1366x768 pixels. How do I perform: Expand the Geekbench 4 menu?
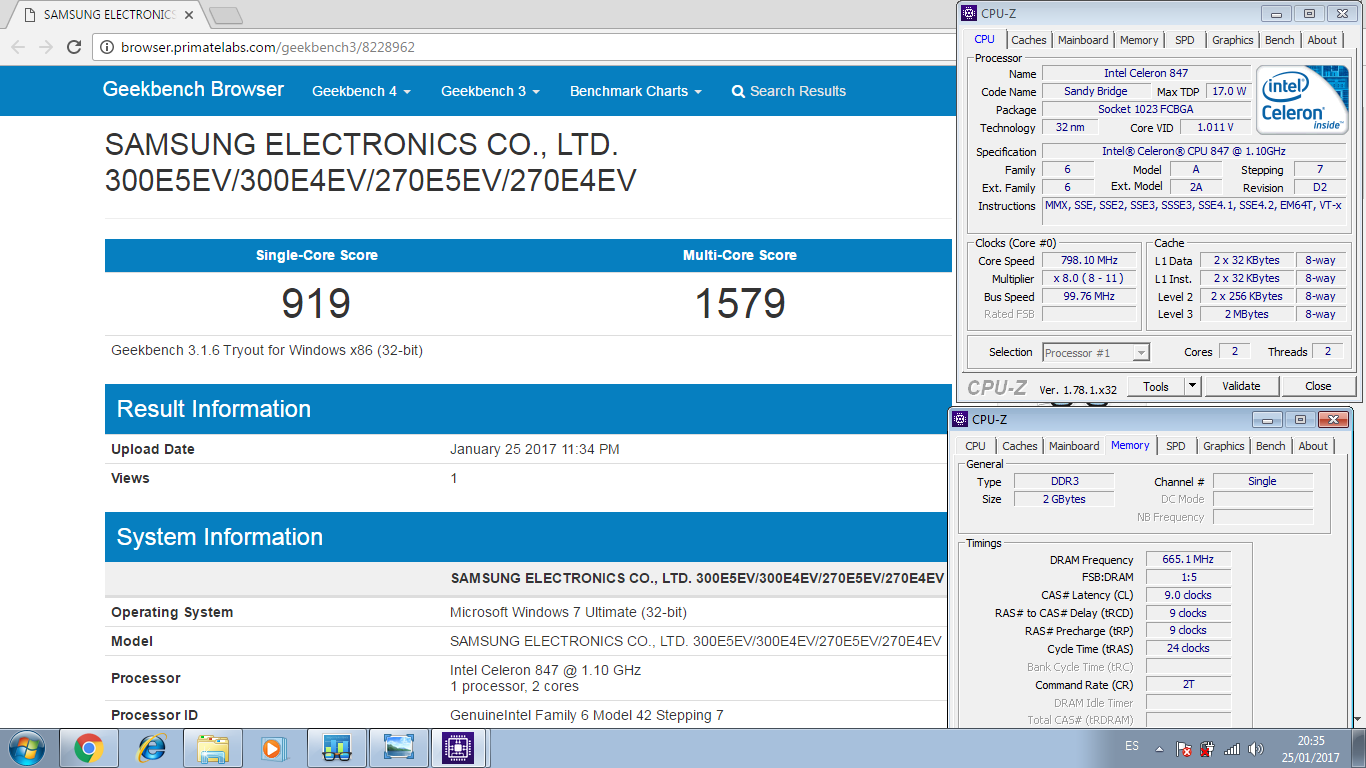361,91
